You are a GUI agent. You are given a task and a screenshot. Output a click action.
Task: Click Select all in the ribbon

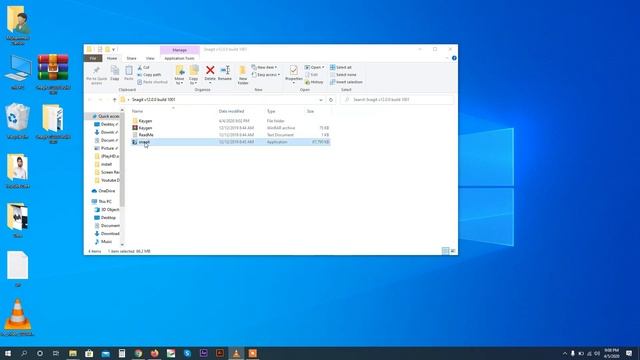[x=341, y=67]
